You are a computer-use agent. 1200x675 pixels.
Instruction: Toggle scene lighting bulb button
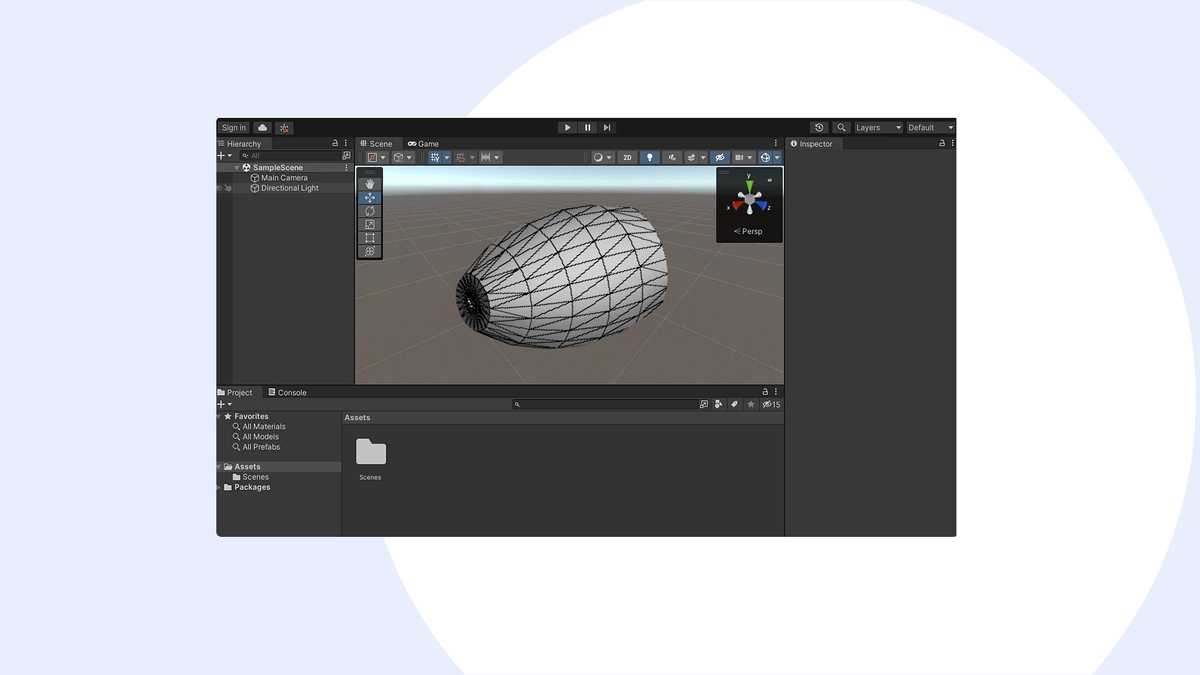650,157
